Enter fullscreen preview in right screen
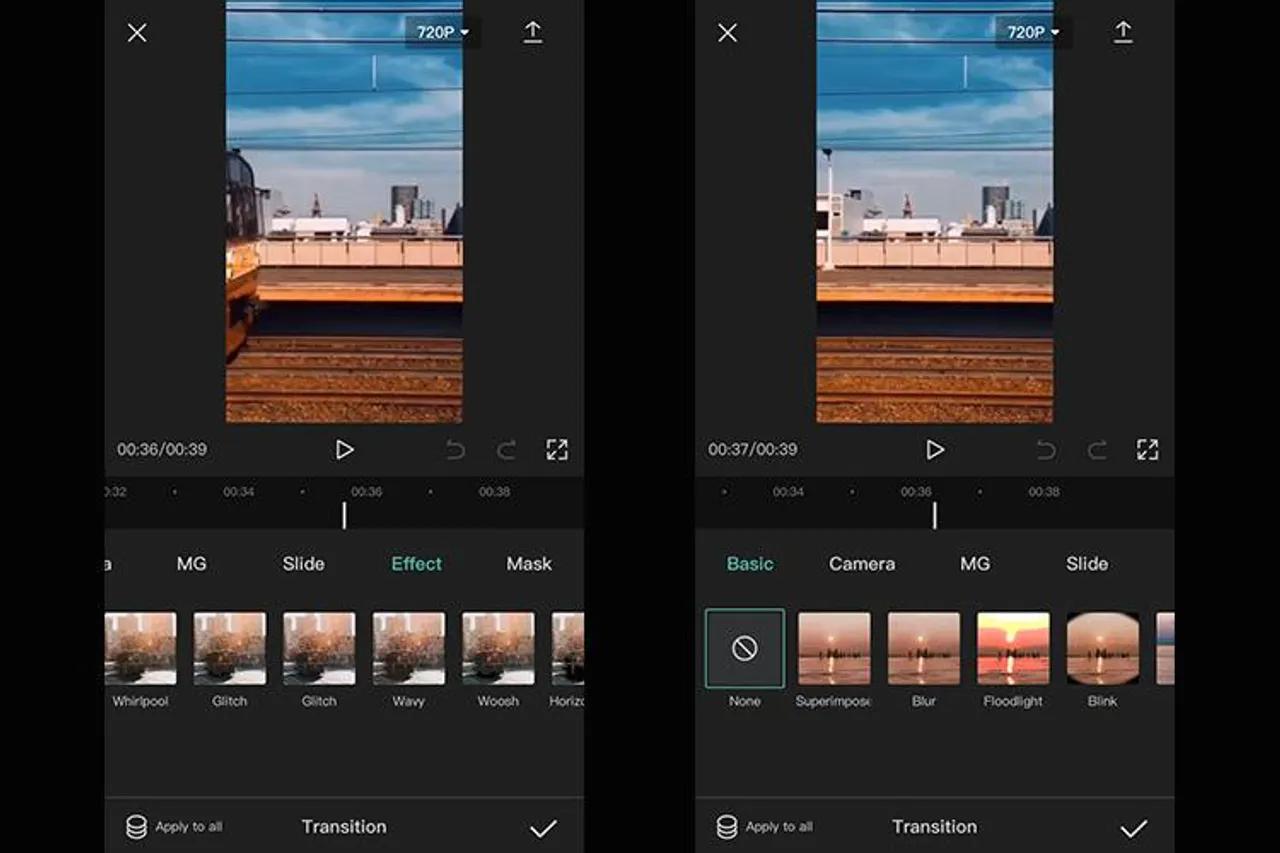Image resolution: width=1280 pixels, height=853 pixels. pyautogui.click(x=1147, y=450)
